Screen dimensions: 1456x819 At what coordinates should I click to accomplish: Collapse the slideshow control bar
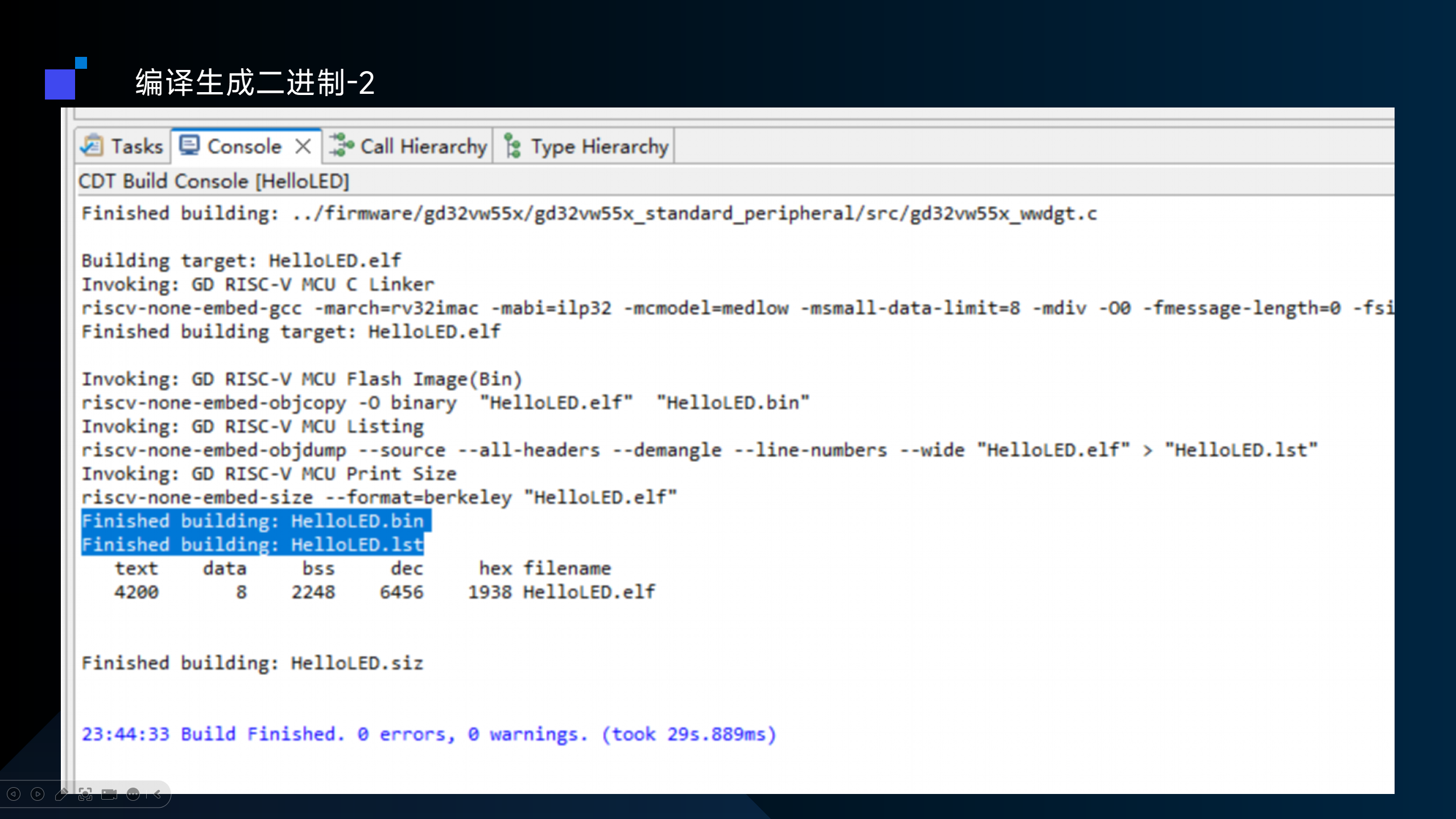click(x=158, y=794)
